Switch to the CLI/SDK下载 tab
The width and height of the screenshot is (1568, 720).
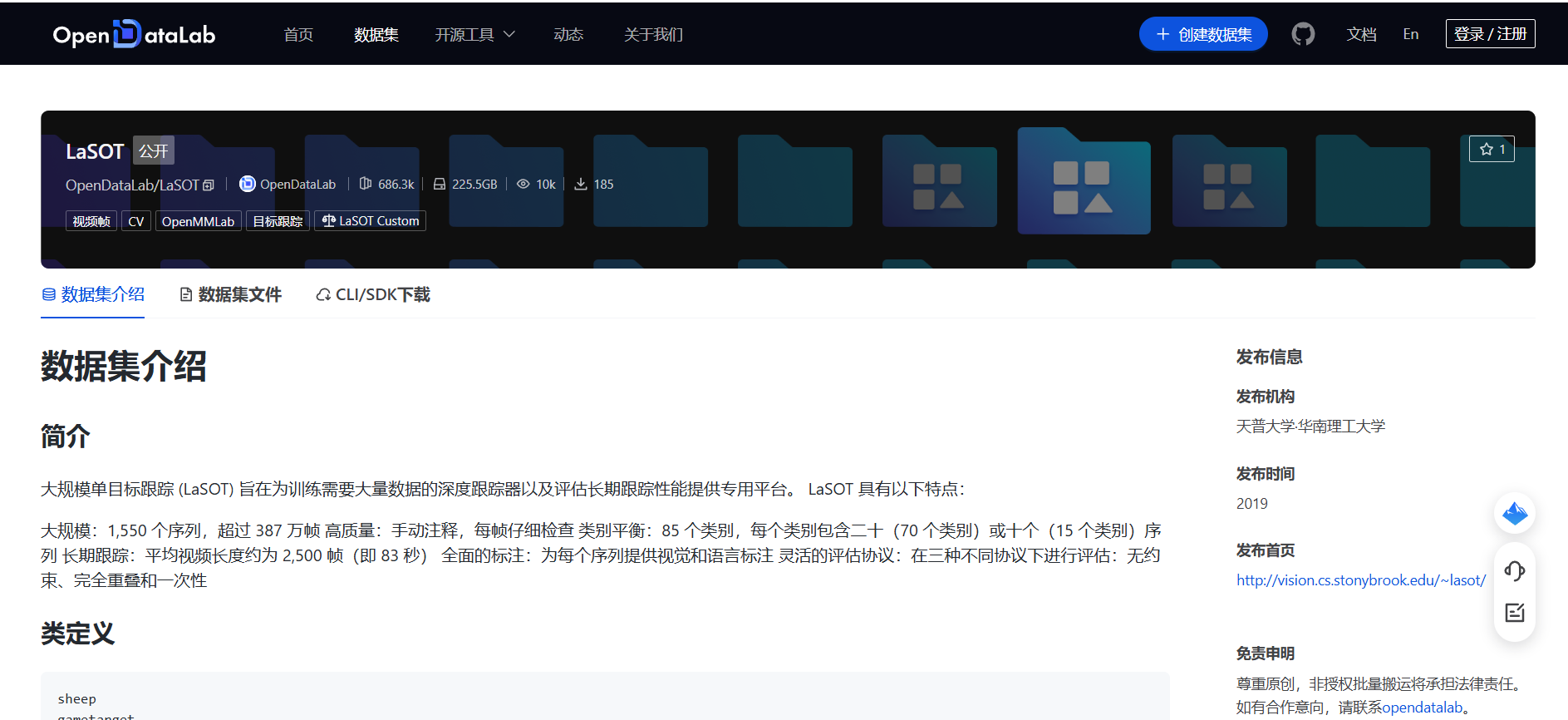click(x=373, y=294)
